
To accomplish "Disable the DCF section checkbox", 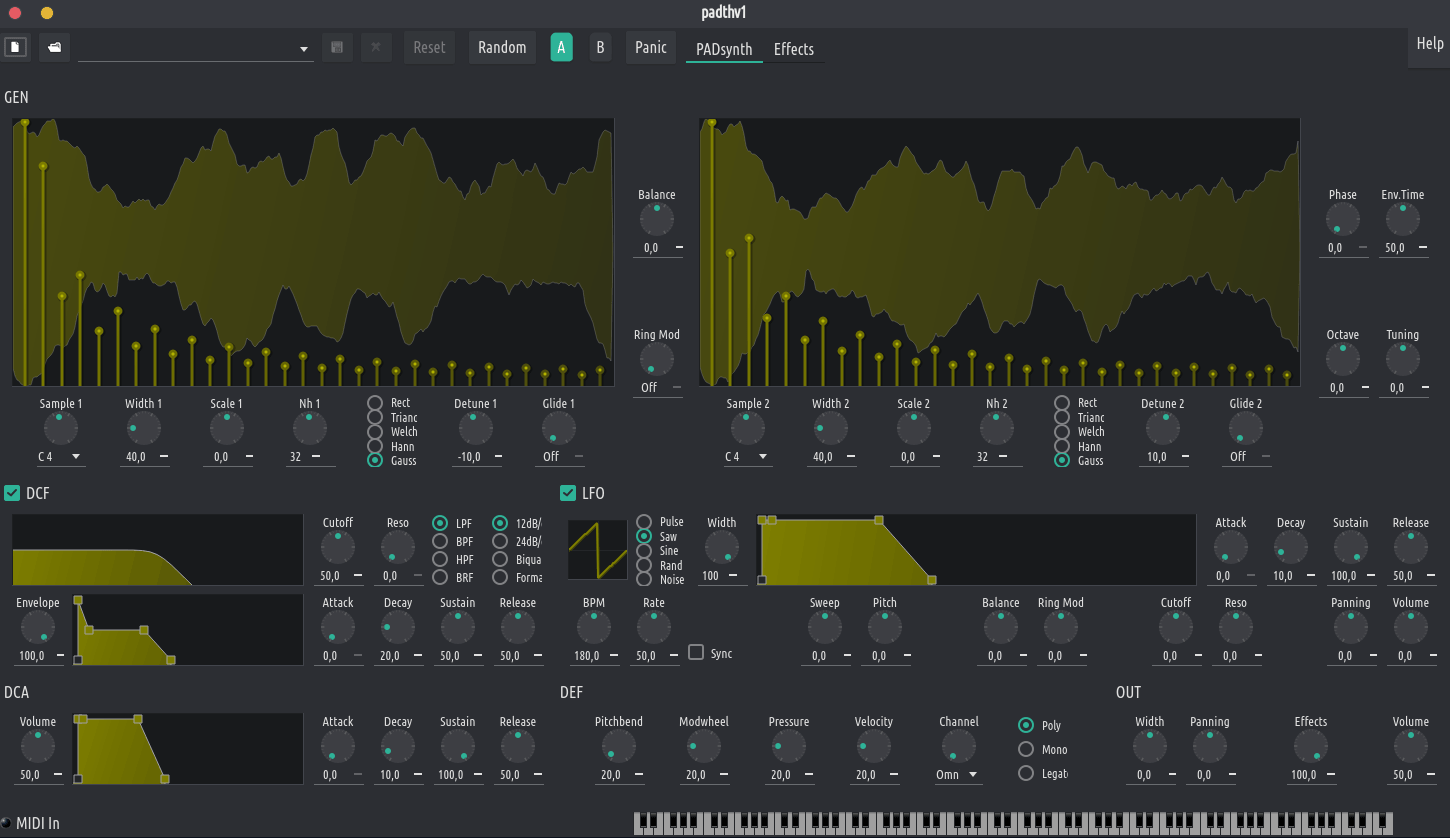I will (13, 493).
